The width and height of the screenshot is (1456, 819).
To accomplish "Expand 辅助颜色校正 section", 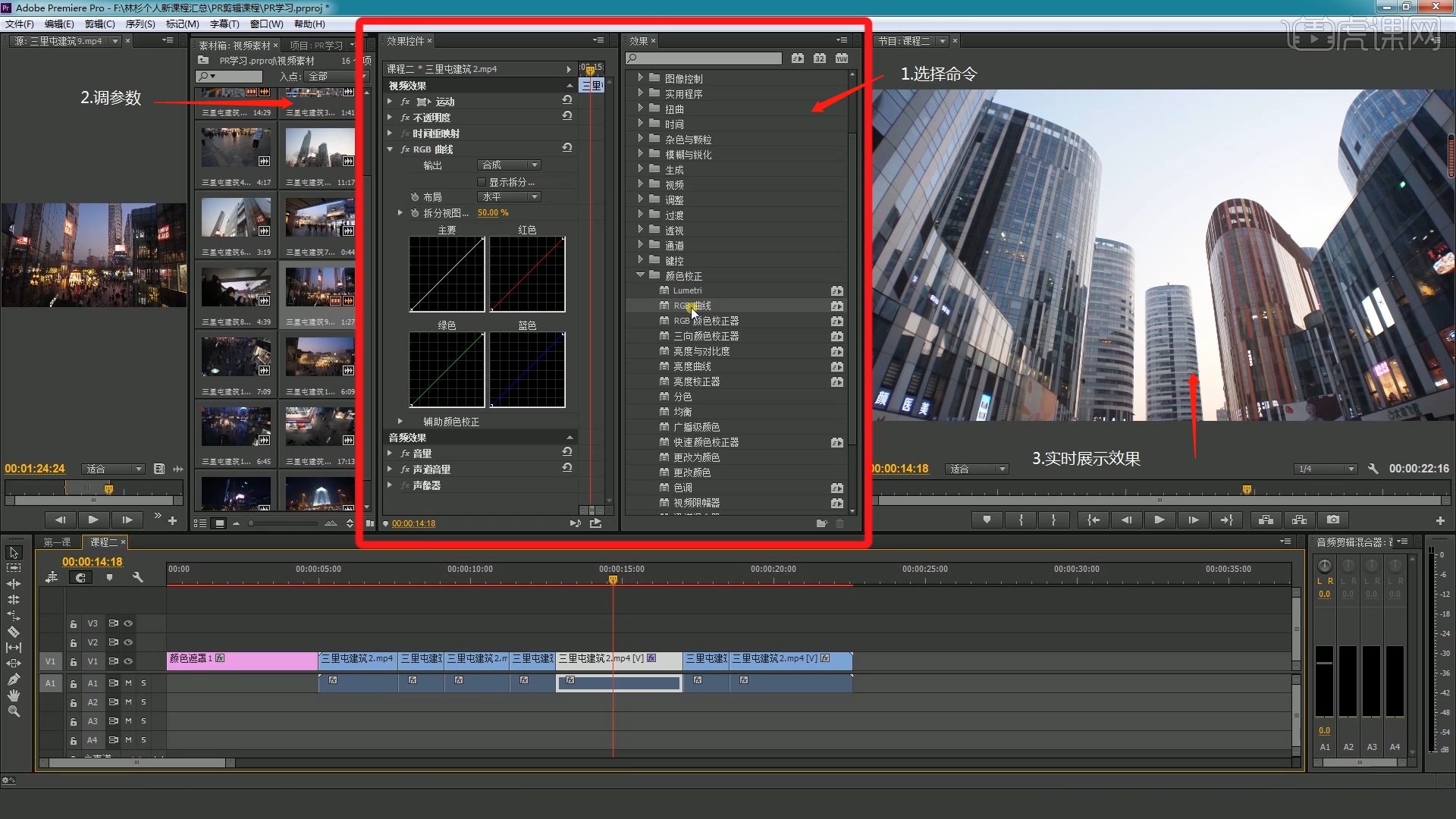I will coord(400,421).
